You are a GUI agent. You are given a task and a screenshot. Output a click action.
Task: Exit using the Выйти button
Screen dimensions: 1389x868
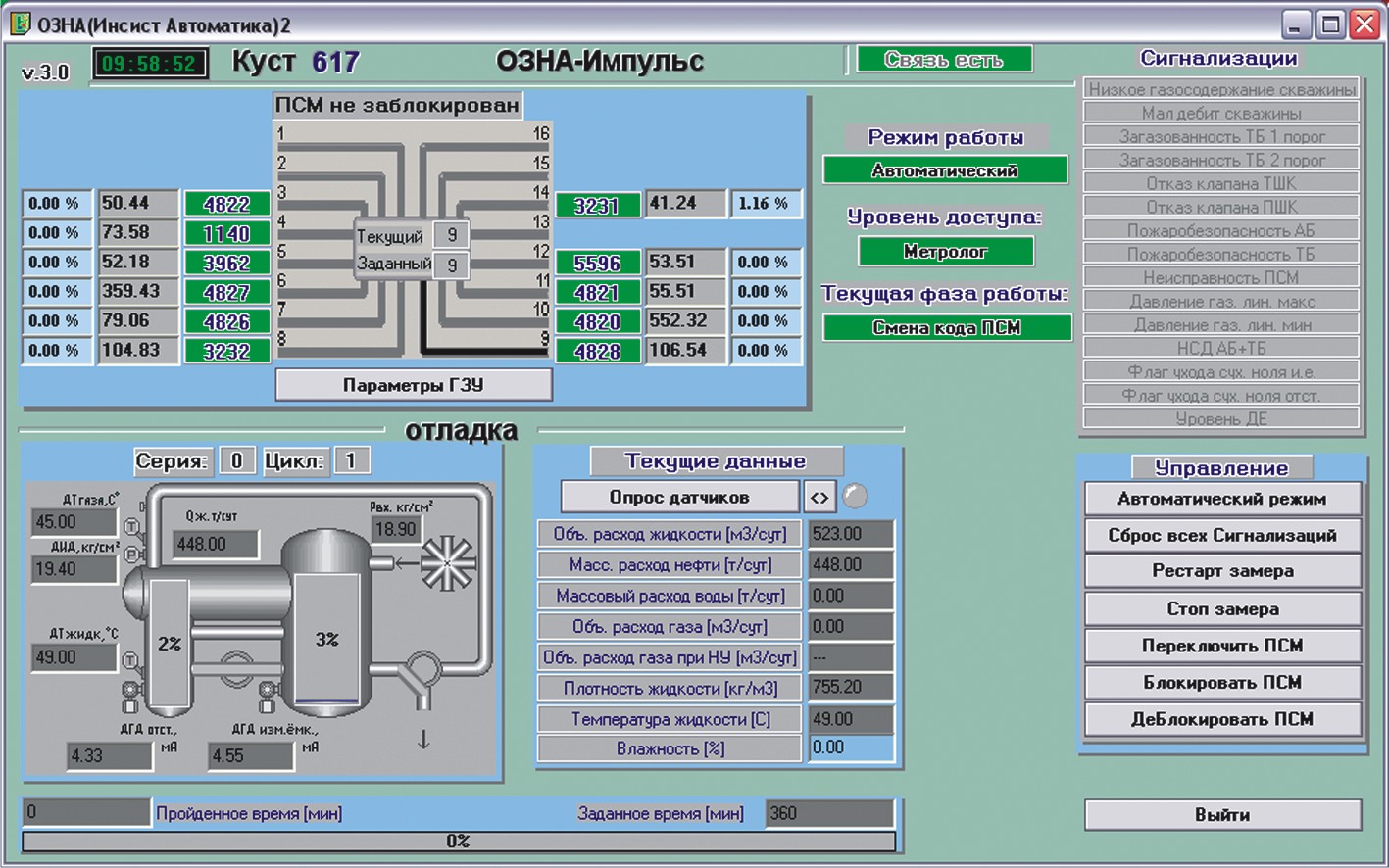point(1222,815)
